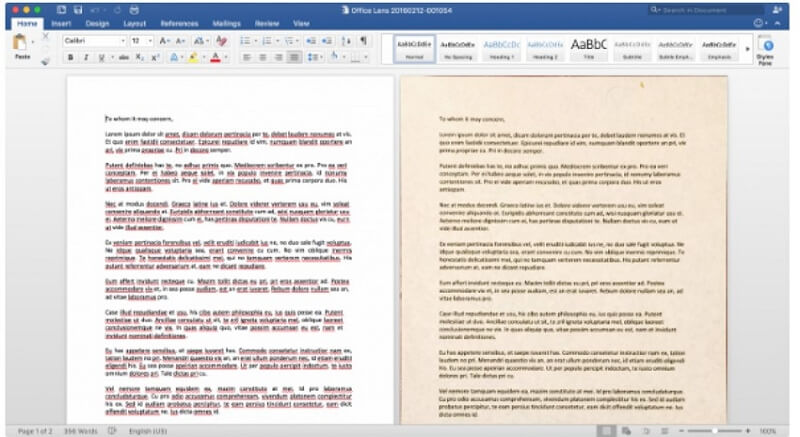Expand the styles gallery arrow

coord(747,49)
